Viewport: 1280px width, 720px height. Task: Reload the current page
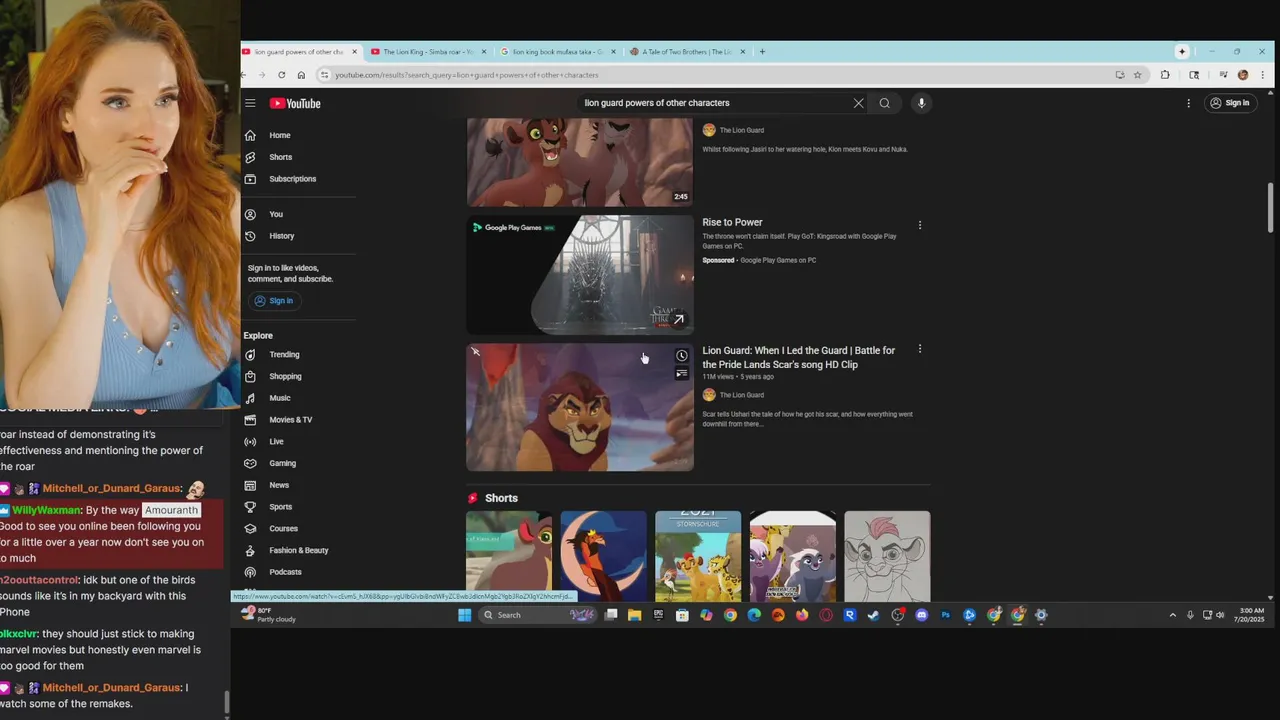pyautogui.click(x=281, y=75)
